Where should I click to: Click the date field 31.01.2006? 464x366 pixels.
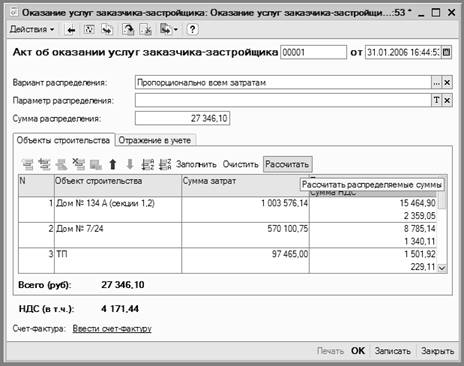403,52
